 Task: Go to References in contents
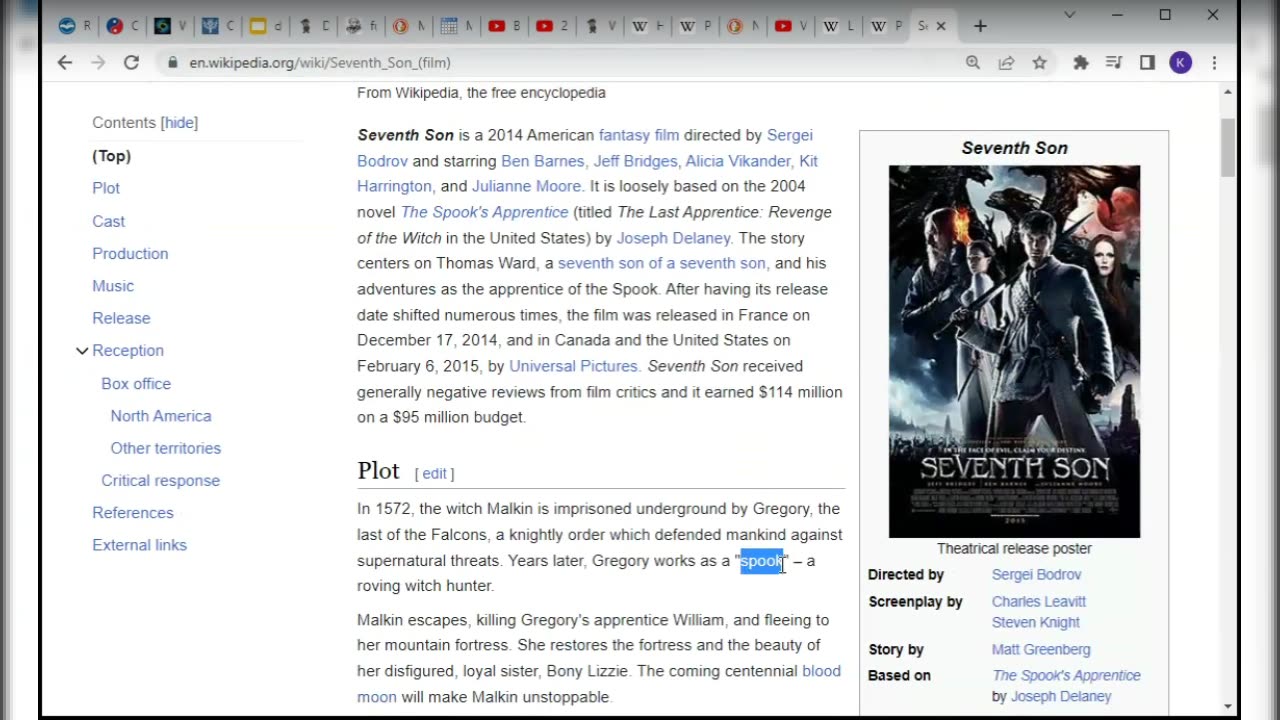(x=133, y=513)
